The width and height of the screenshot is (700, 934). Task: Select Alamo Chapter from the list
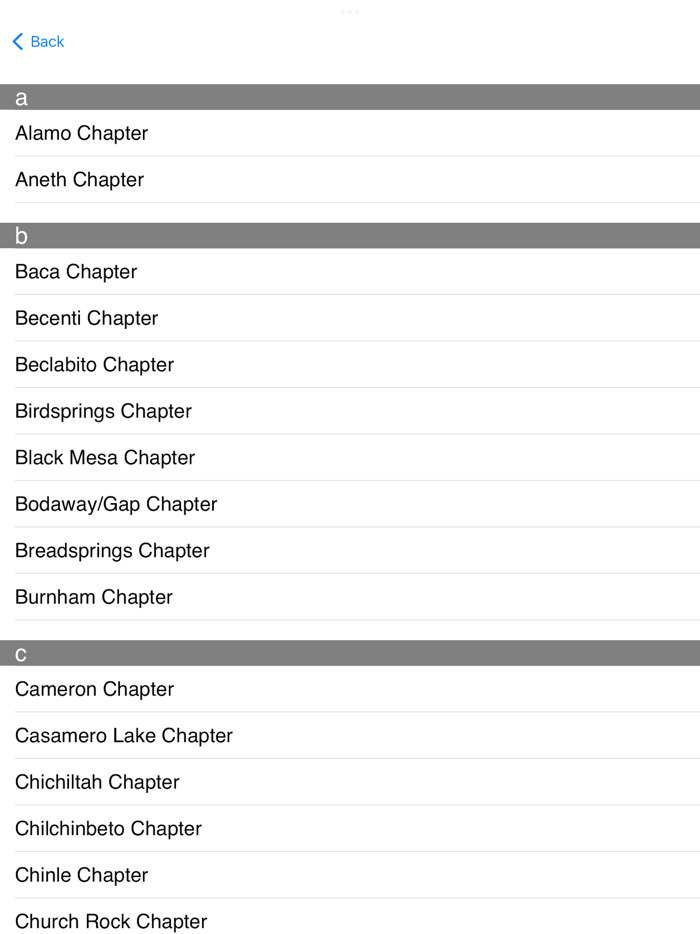[x=81, y=133]
